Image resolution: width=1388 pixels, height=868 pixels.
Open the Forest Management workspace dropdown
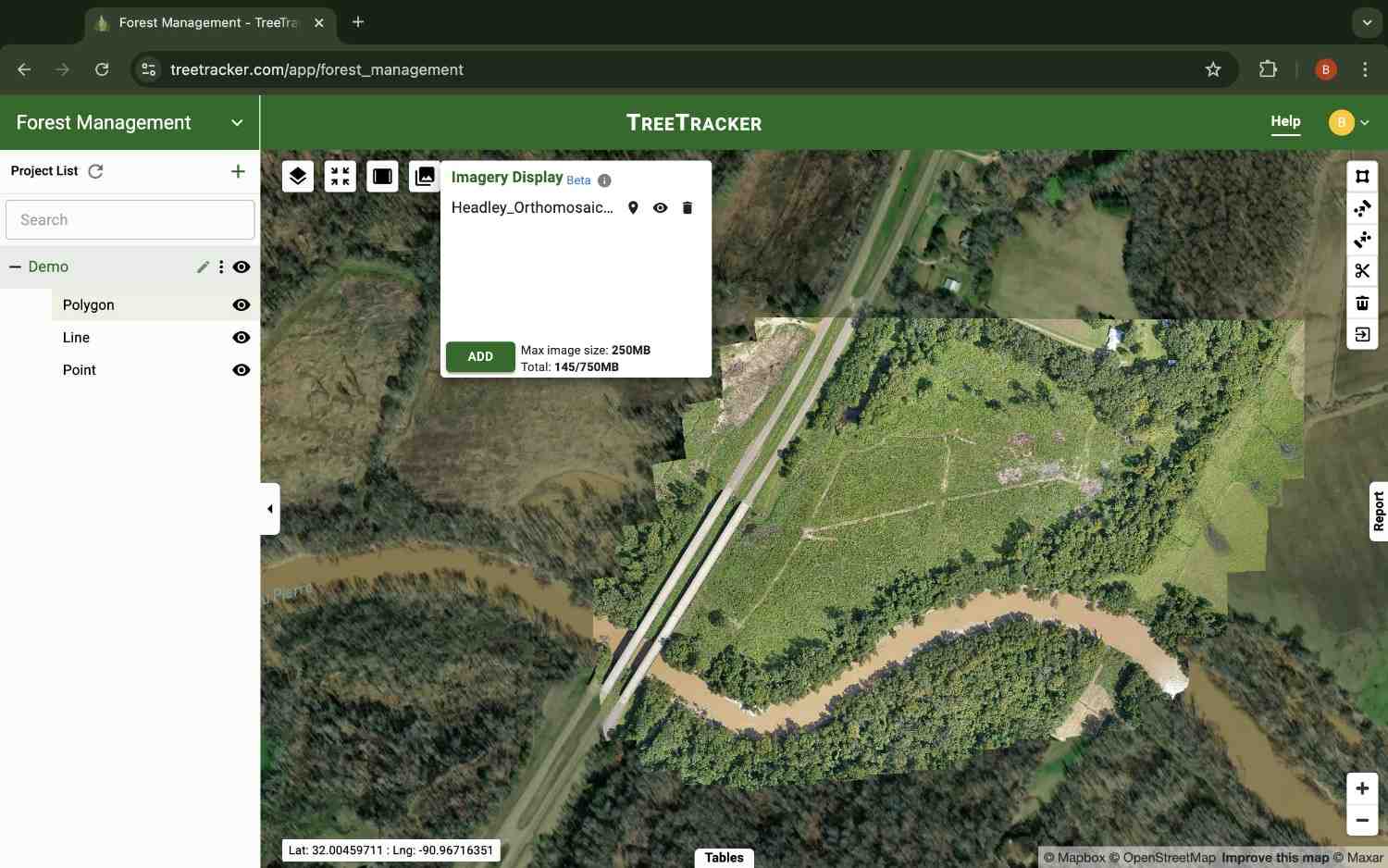point(237,122)
